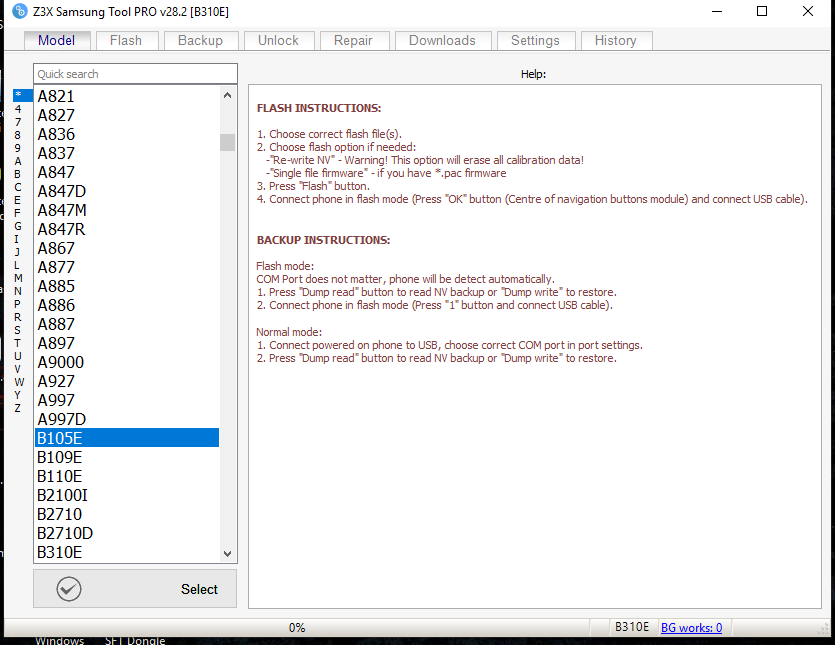
Task: Pick model A9000 in the list
Action: (x=127, y=362)
